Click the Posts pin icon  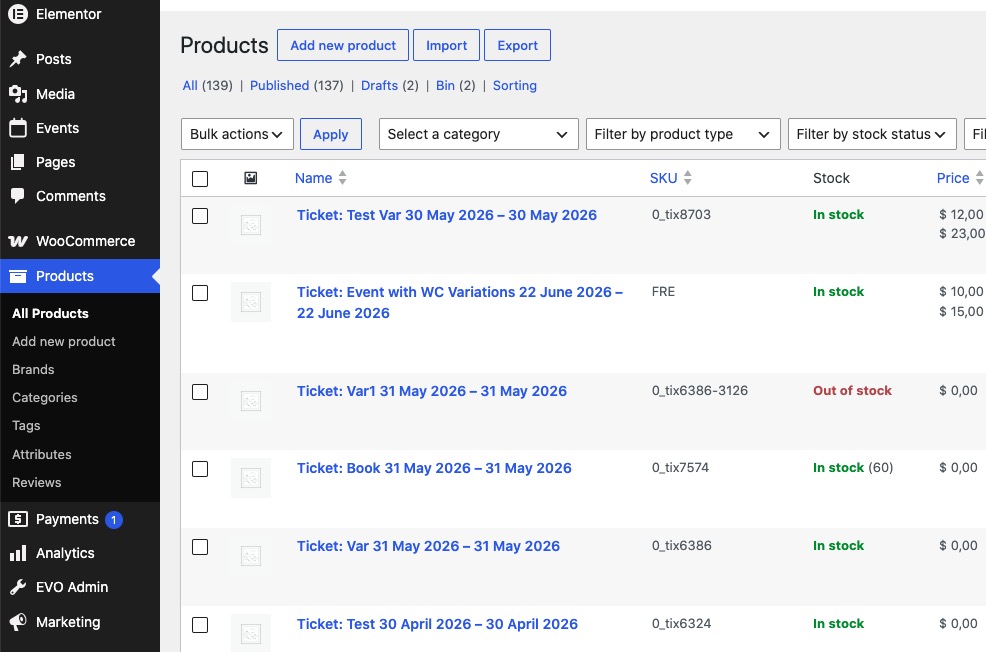pos(18,59)
